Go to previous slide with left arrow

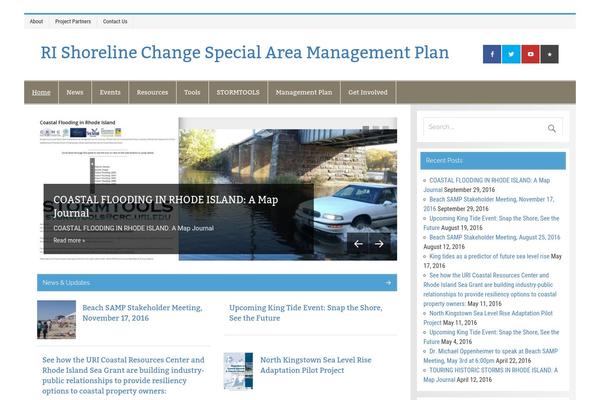pyautogui.click(x=359, y=243)
